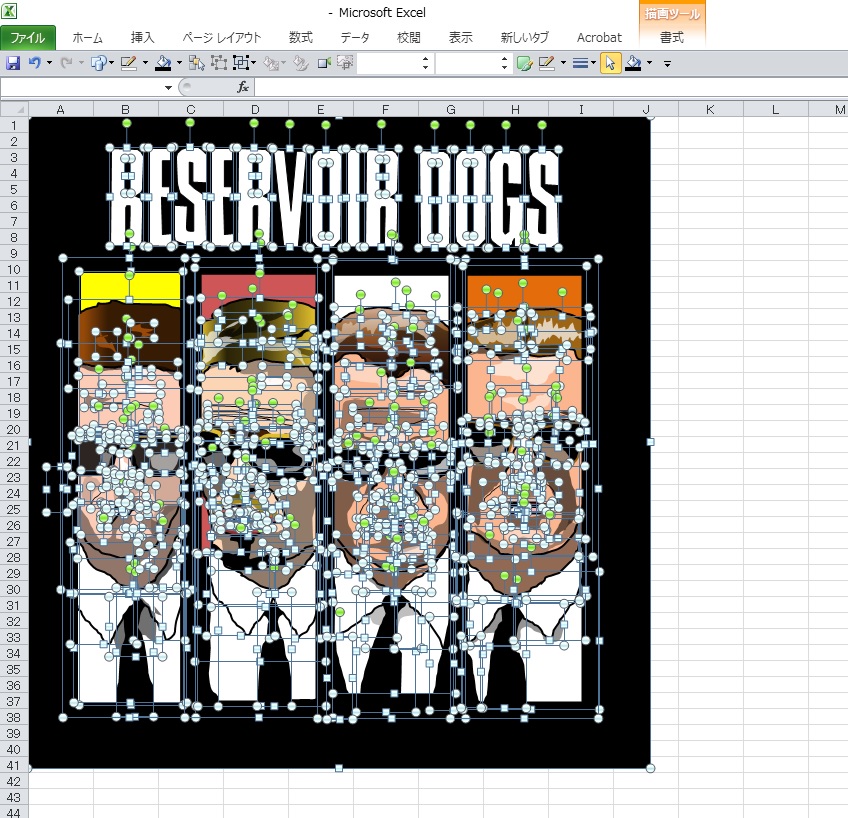Click the Redo arrow icon
This screenshot has width=848, height=818.
coord(66,63)
